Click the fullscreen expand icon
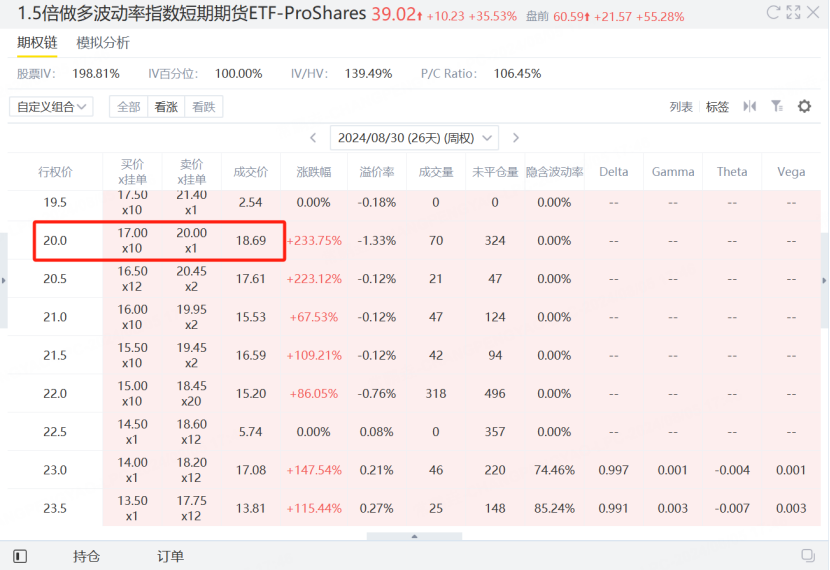Viewport: 830px width, 570px height. [793, 12]
